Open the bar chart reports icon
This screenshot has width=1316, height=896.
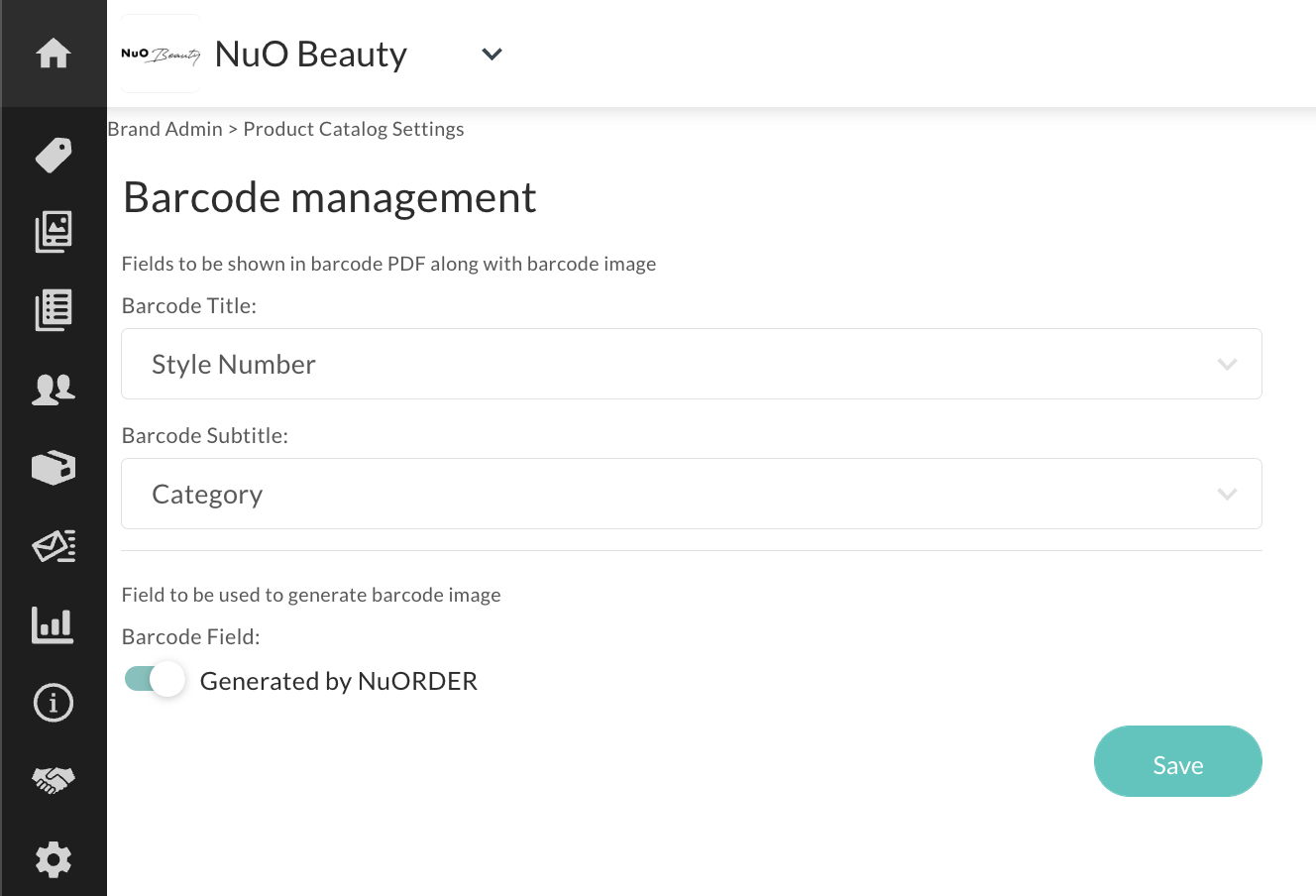(54, 624)
